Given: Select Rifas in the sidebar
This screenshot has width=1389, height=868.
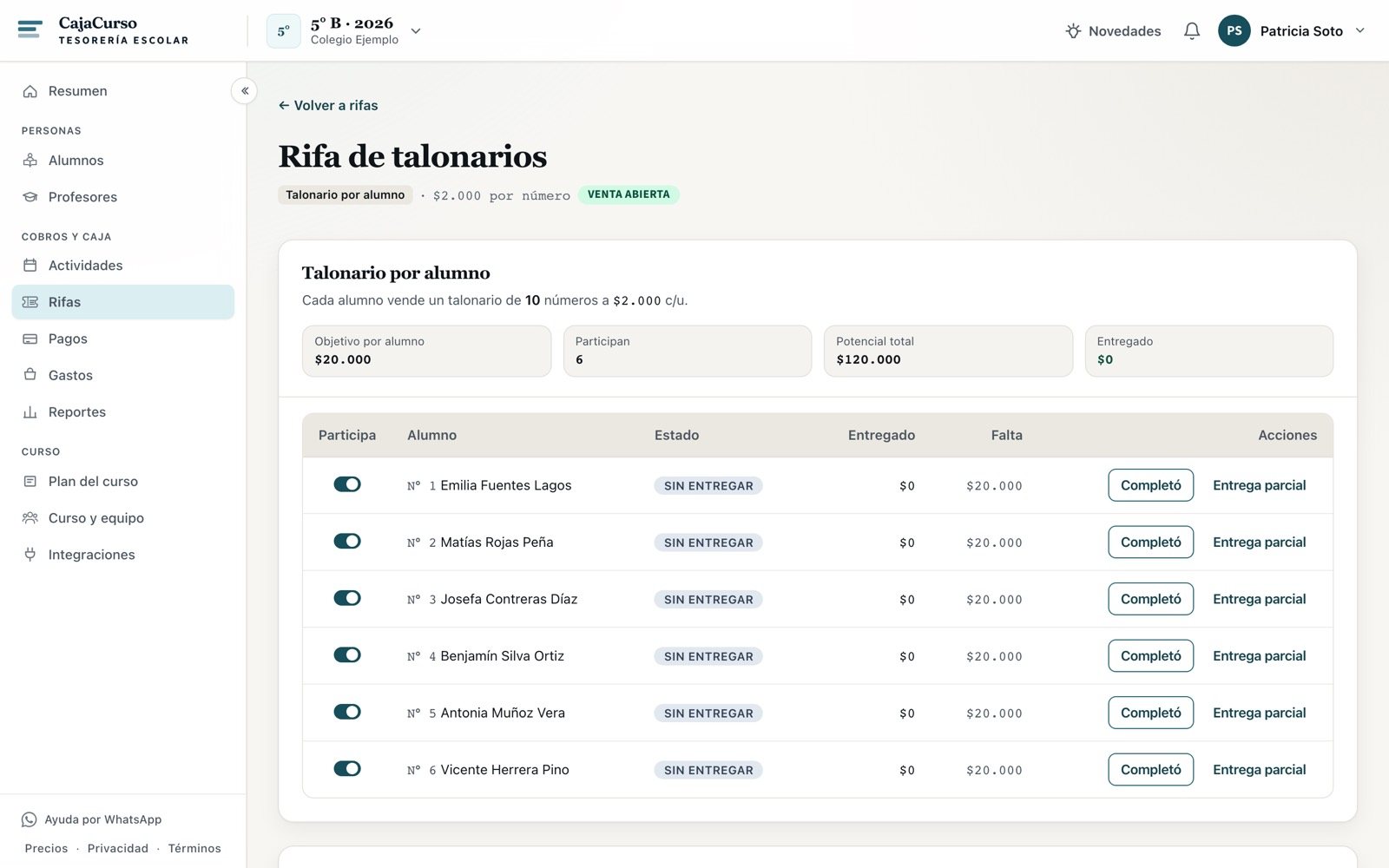Looking at the screenshot, I should click(x=123, y=302).
